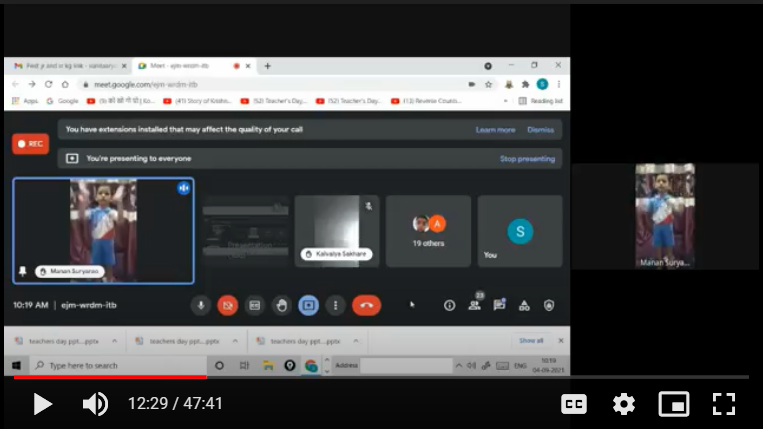The height and width of the screenshot is (429, 763).
Task: Toggle the Meet camera off button
Action: click(x=228, y=305)
